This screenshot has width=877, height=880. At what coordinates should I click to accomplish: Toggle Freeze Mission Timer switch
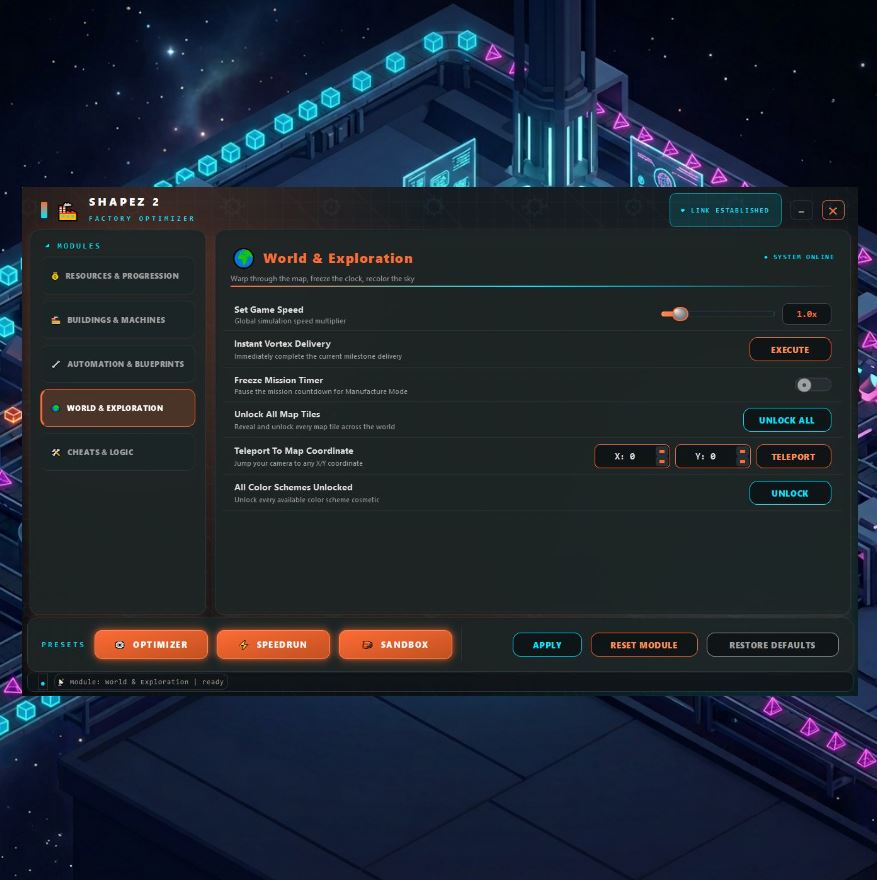[813, 385]
